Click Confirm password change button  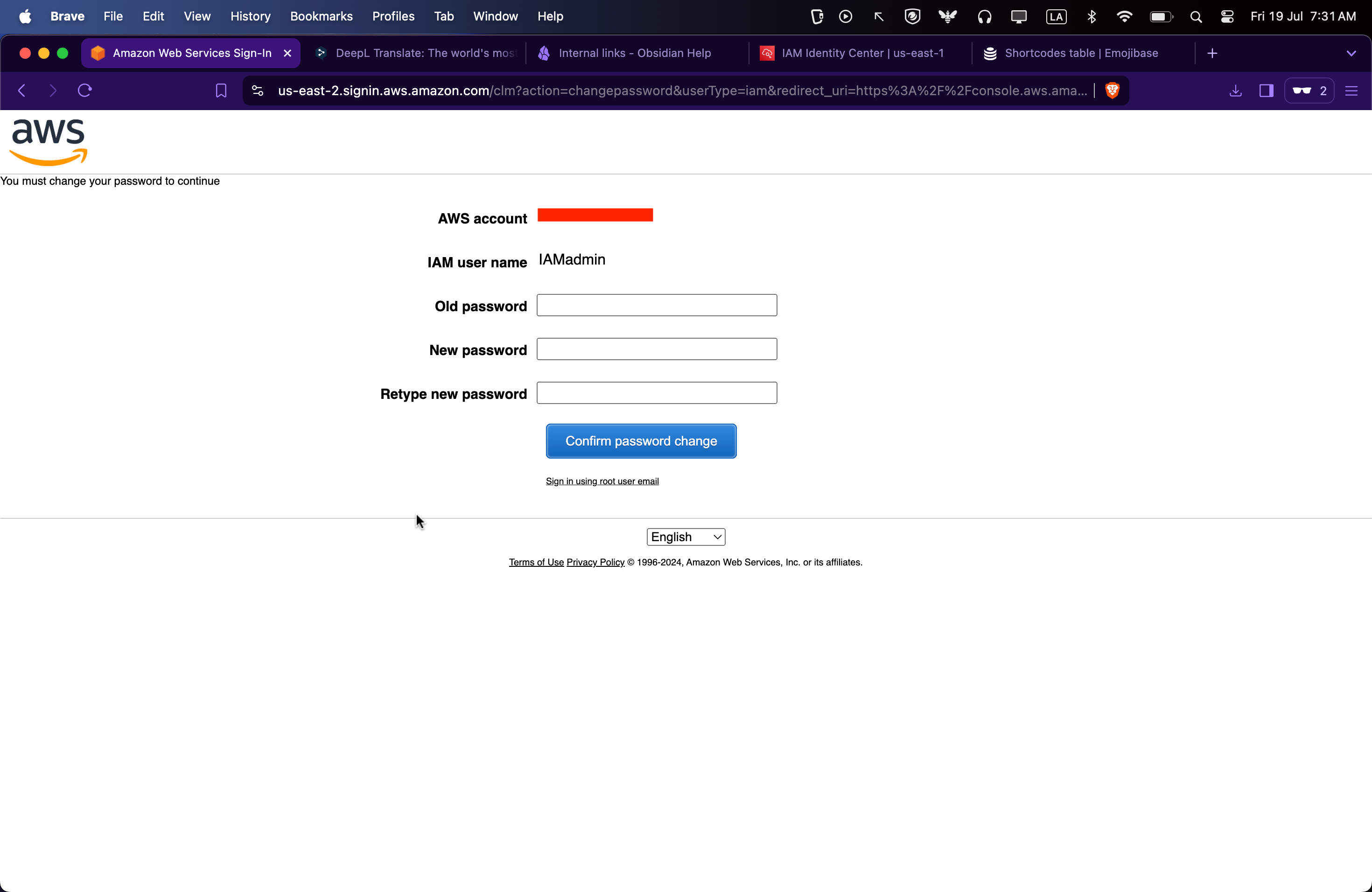click(x=641, y=441)
